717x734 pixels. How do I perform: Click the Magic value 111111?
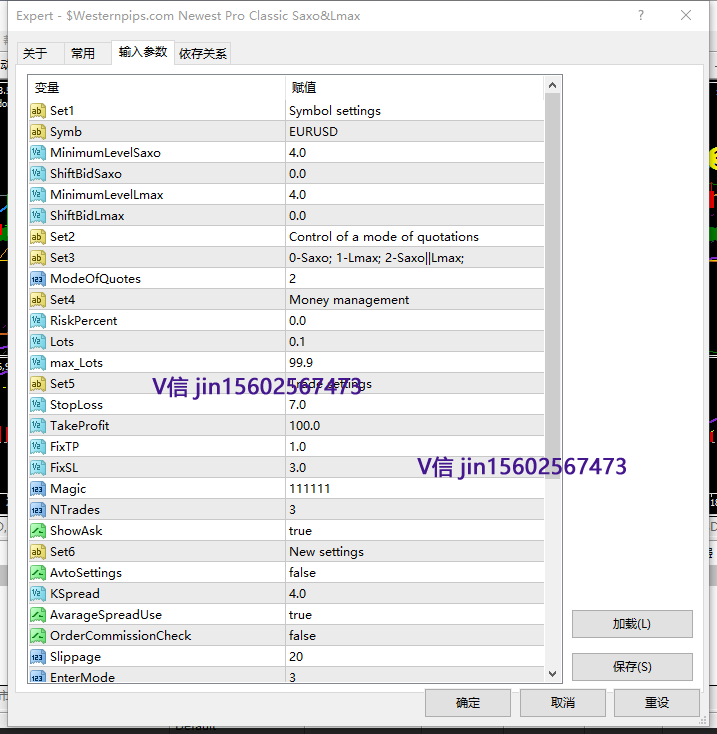click(309, 489)
